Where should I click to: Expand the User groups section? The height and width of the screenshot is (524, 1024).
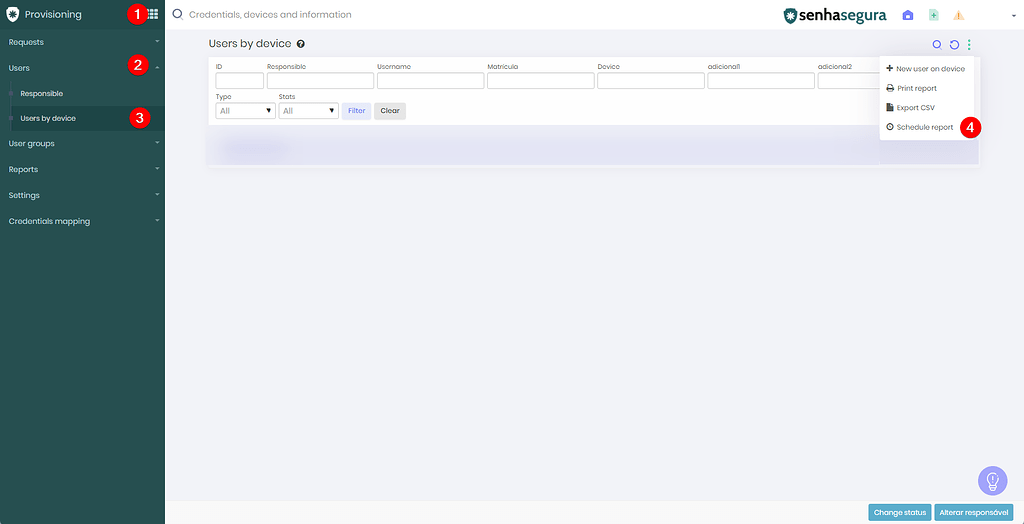click(x=82, y=143)
